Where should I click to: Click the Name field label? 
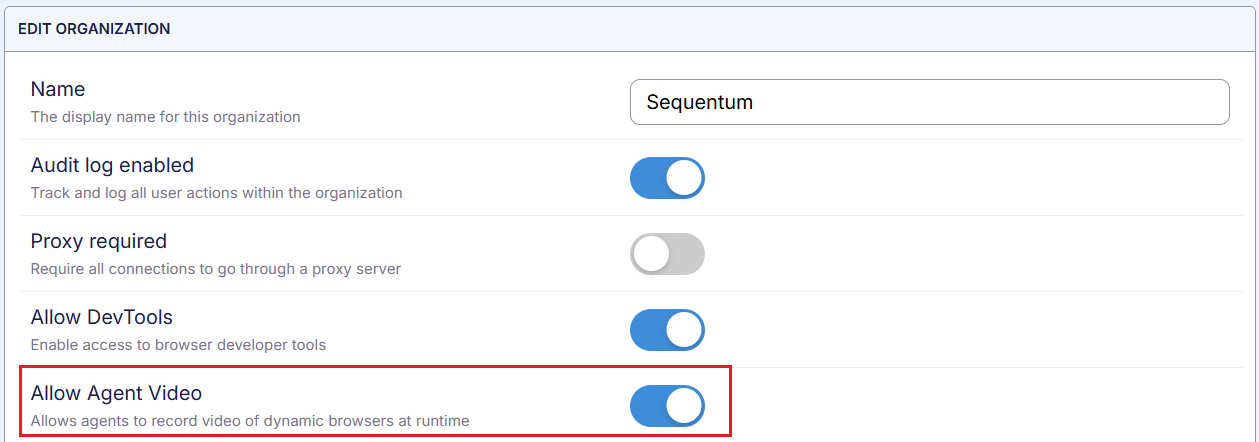coord(58,89)
